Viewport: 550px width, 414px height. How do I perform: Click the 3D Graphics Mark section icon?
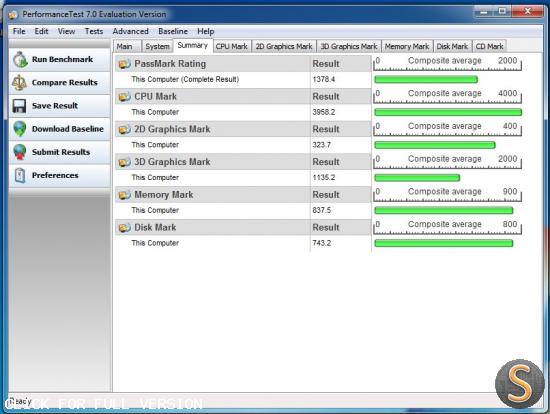(124, 162)
